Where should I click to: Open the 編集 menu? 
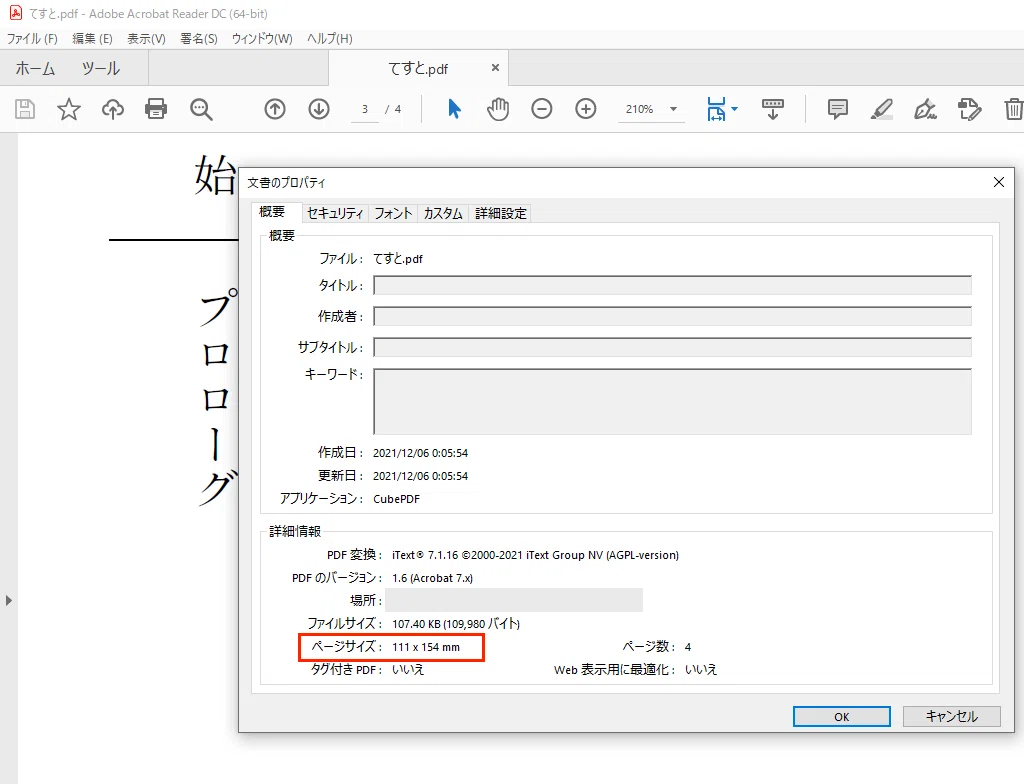92,39
